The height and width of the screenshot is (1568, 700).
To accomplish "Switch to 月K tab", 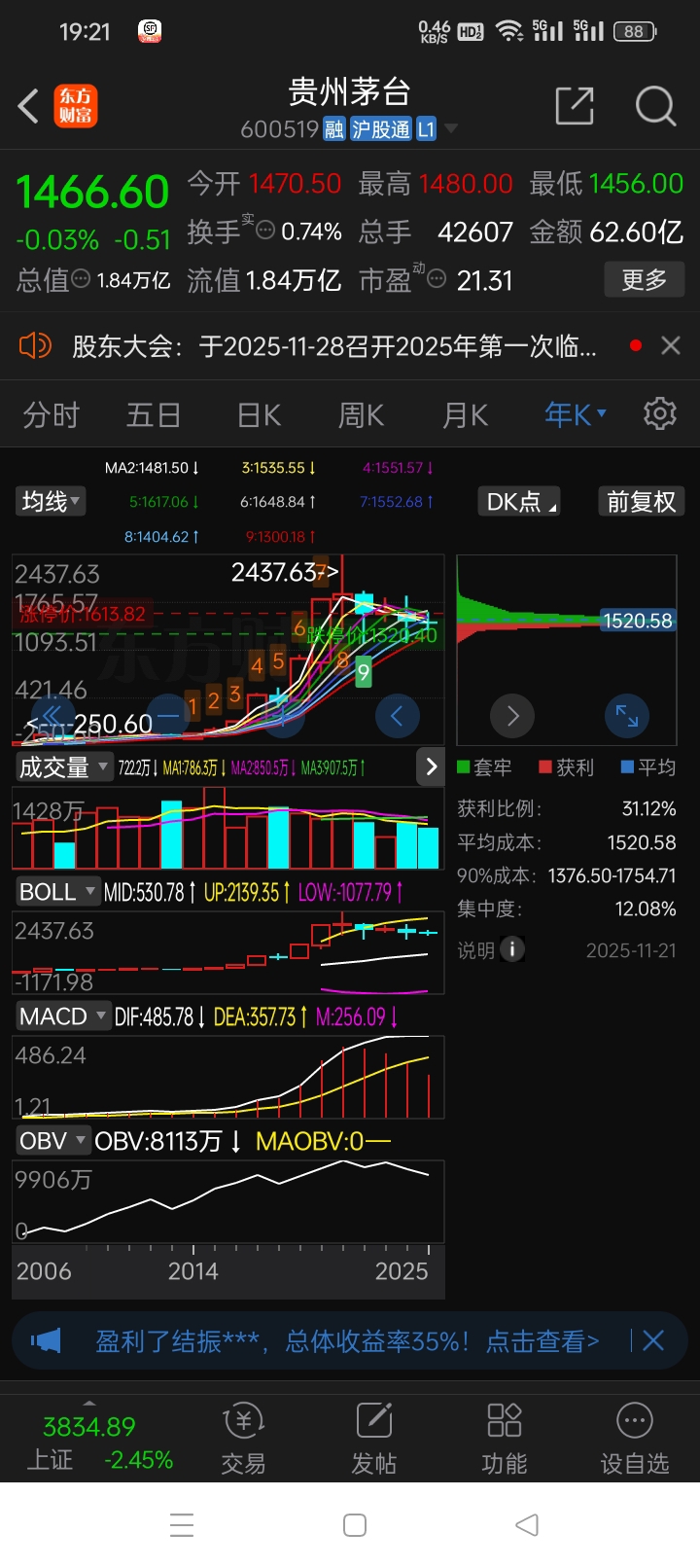I will (465, 415).
